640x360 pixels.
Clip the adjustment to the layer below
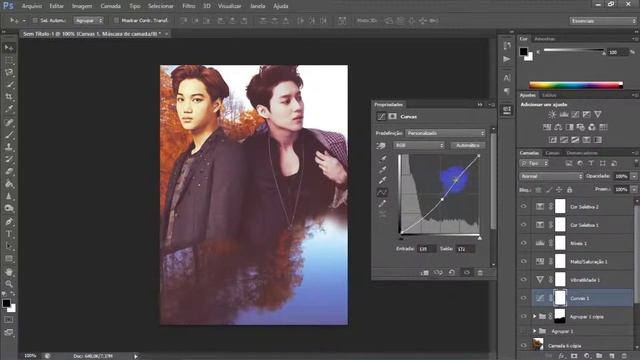[x=424, y=272]
